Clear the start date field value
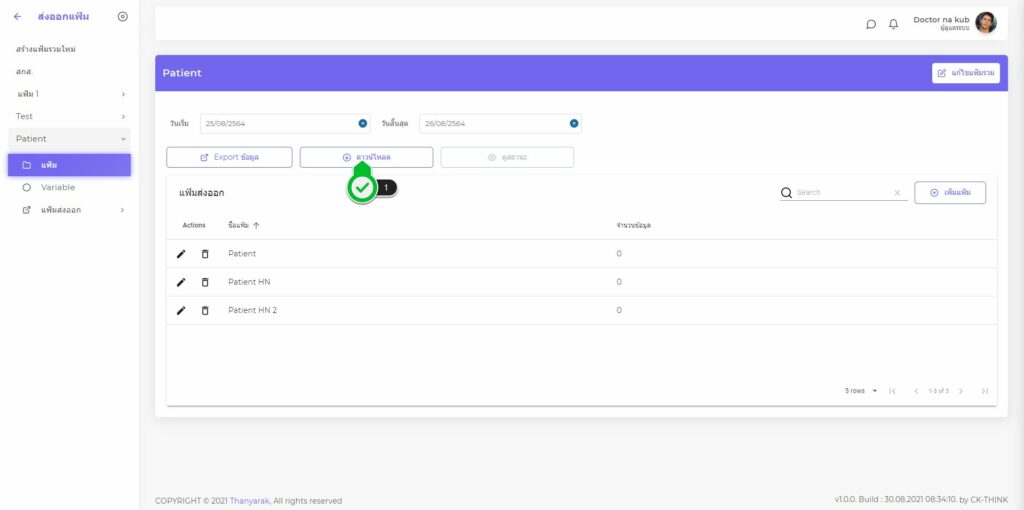 [x=362, y=124]
